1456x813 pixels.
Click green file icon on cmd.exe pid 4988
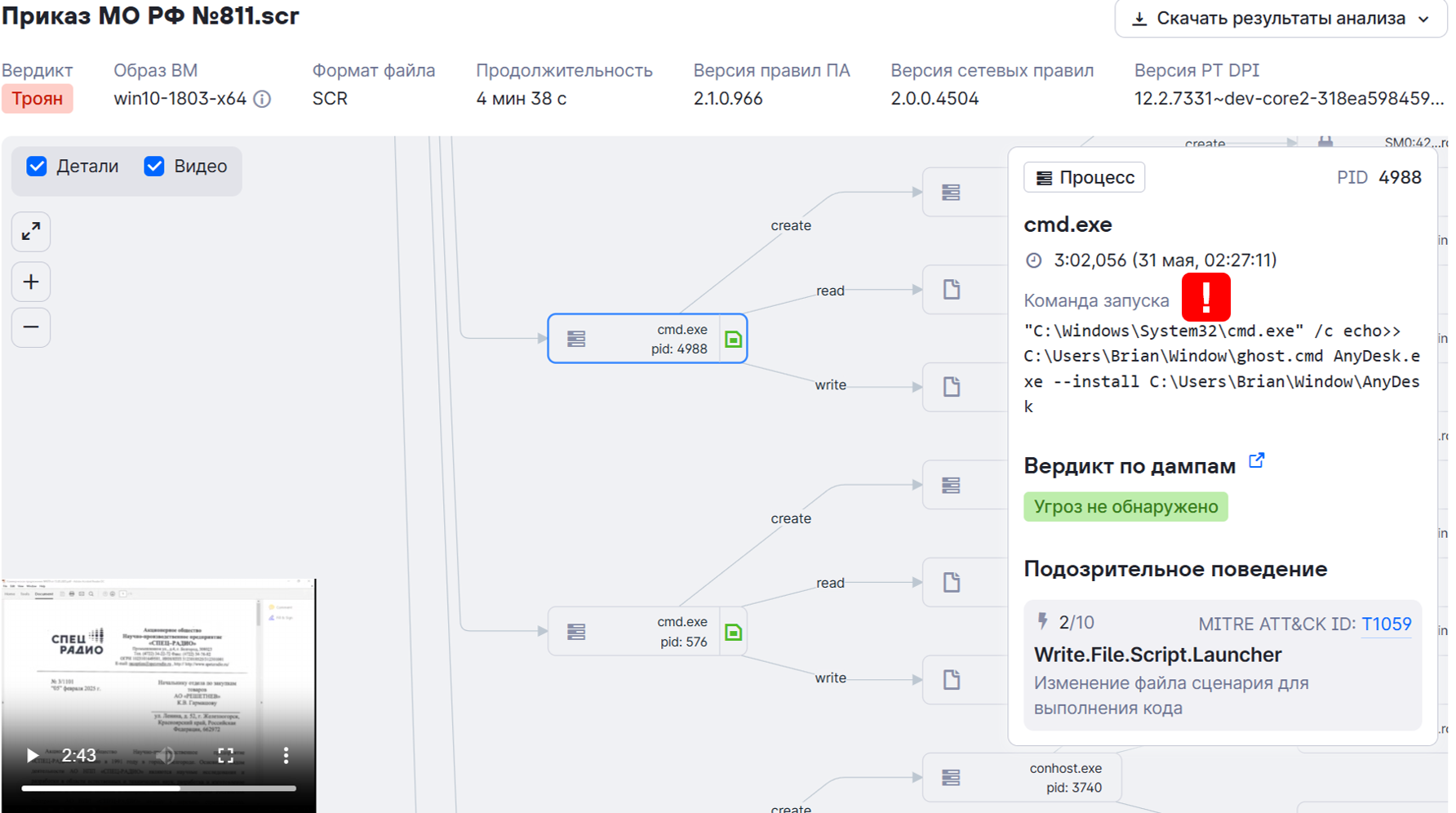point(733,339)
